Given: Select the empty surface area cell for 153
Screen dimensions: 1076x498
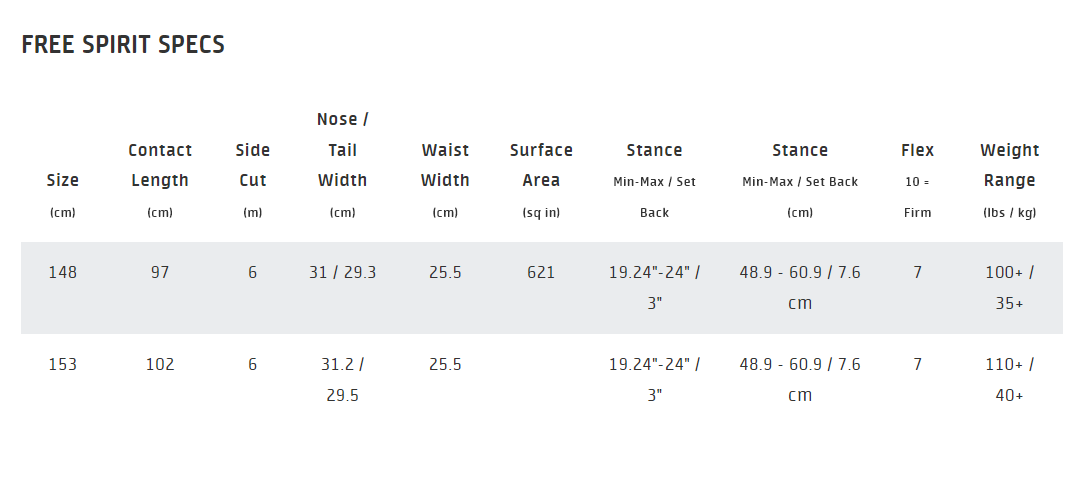Looking at the screenshot, I should (541, 379).
